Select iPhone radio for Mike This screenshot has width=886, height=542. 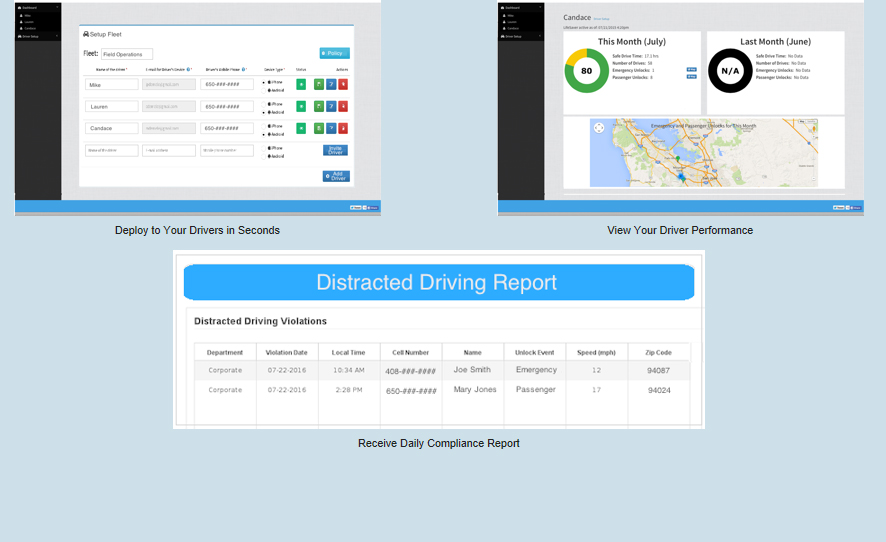tap(264, 82)
